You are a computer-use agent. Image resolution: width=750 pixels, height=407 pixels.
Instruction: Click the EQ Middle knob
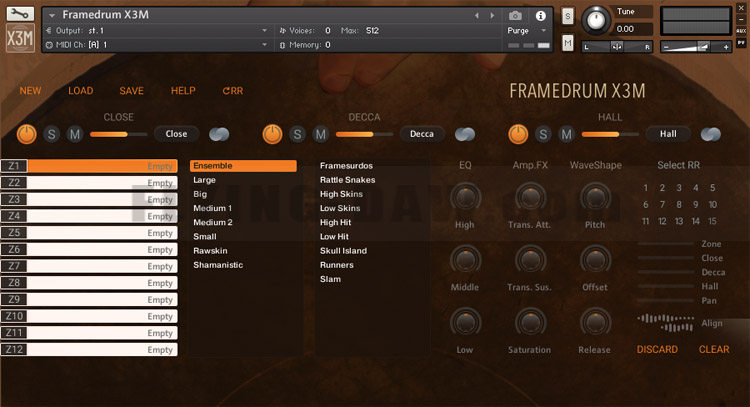pos(465,260)
